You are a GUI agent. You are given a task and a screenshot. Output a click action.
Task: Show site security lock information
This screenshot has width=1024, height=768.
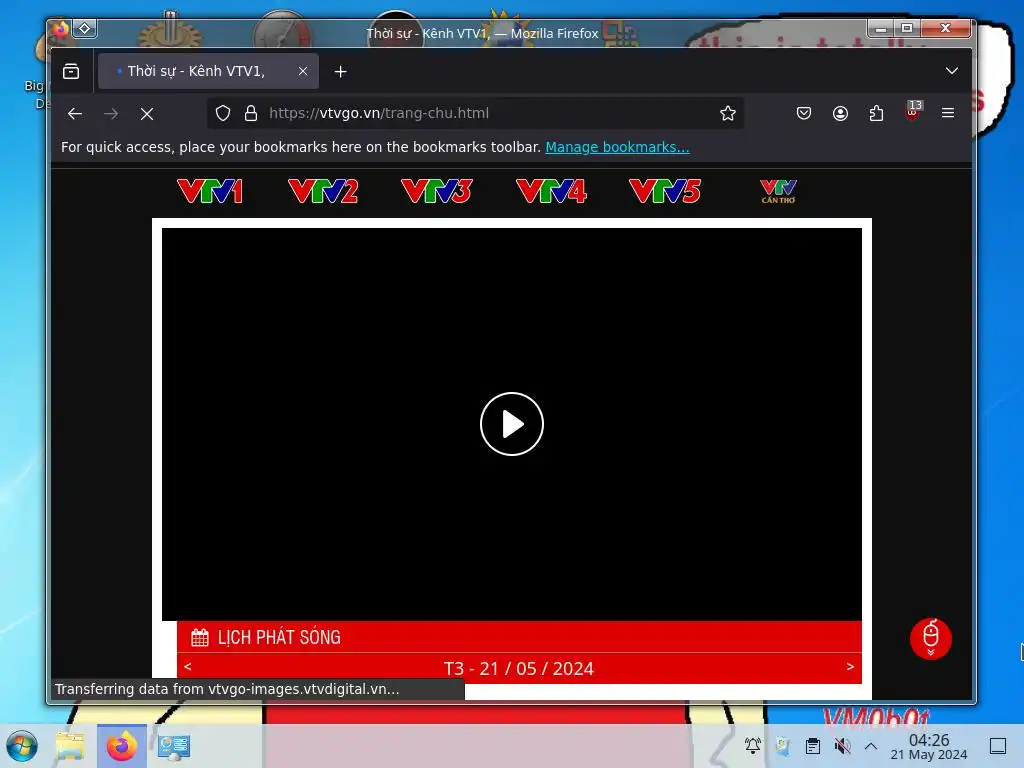(251, 113)
